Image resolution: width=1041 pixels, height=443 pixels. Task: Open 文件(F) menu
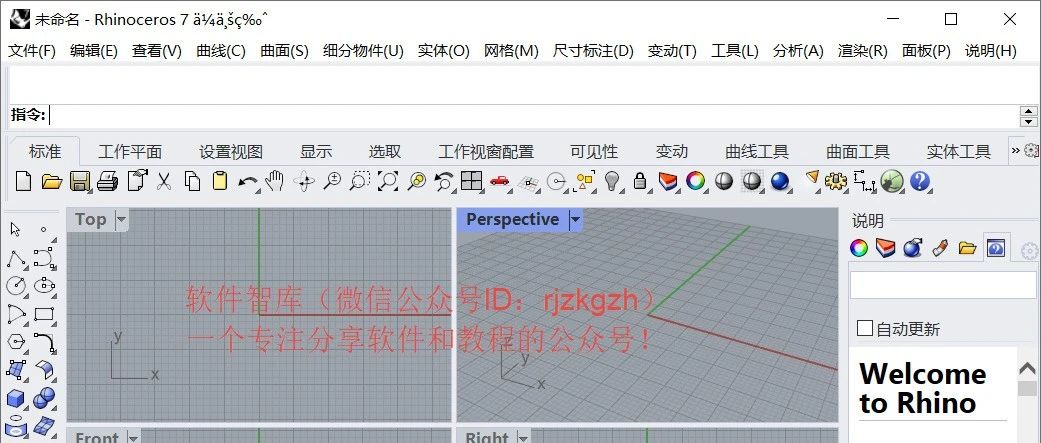[31, 51]
